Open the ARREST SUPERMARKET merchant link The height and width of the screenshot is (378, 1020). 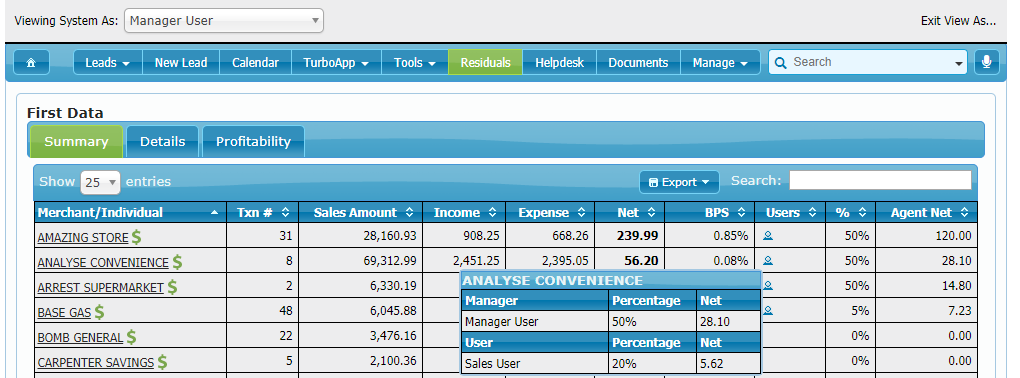tap(101, 288)
